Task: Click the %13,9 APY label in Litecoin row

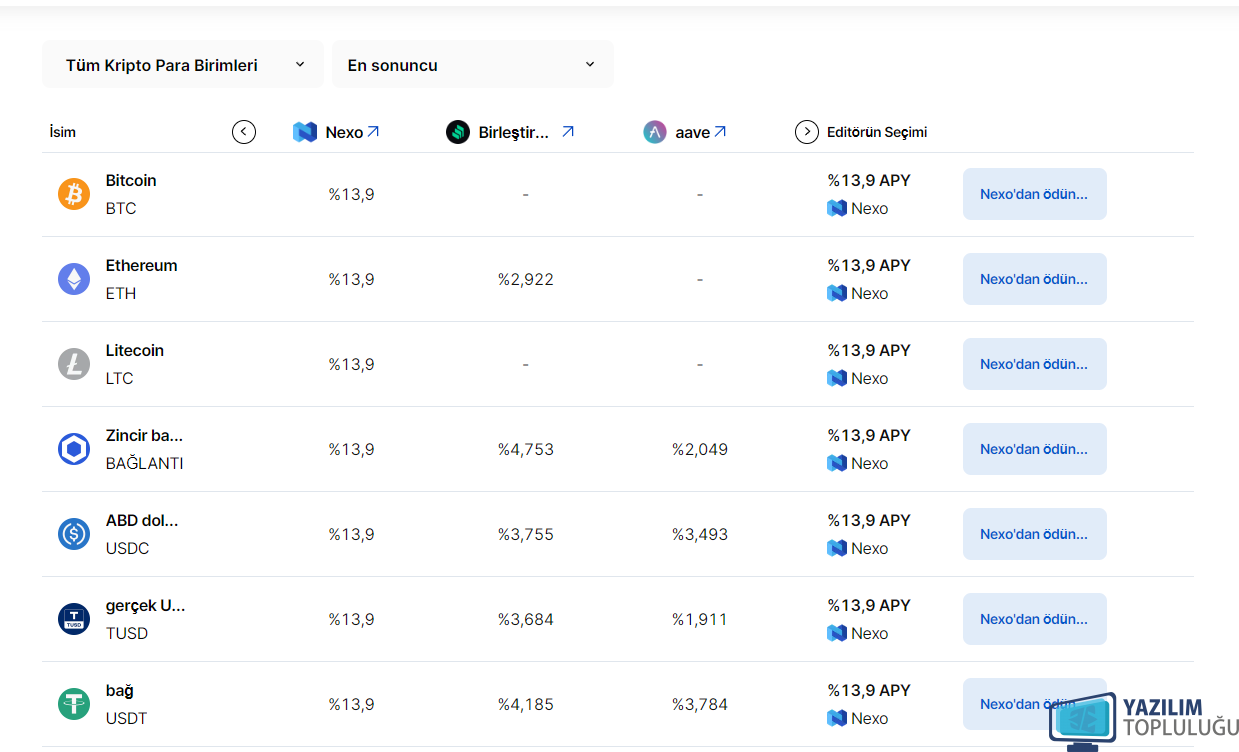Action: coord(869,350)
